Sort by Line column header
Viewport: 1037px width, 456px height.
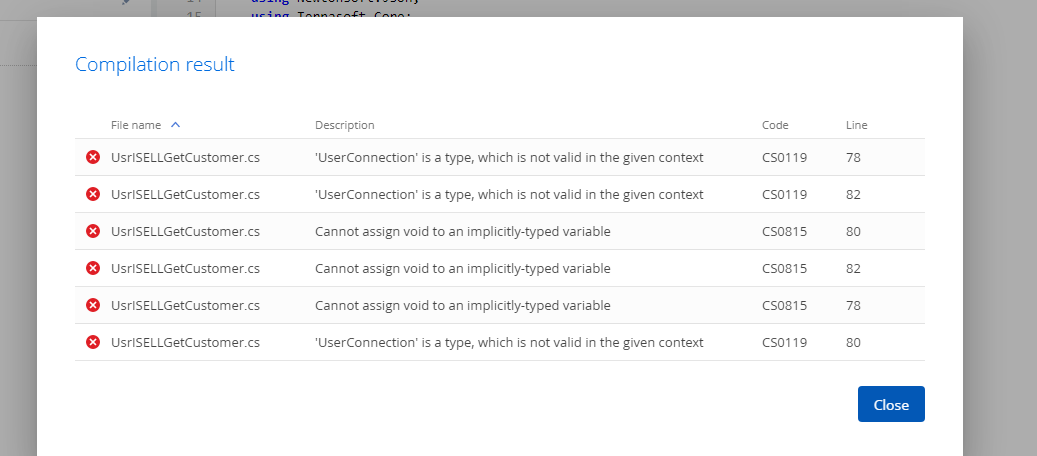coord(856,125)
